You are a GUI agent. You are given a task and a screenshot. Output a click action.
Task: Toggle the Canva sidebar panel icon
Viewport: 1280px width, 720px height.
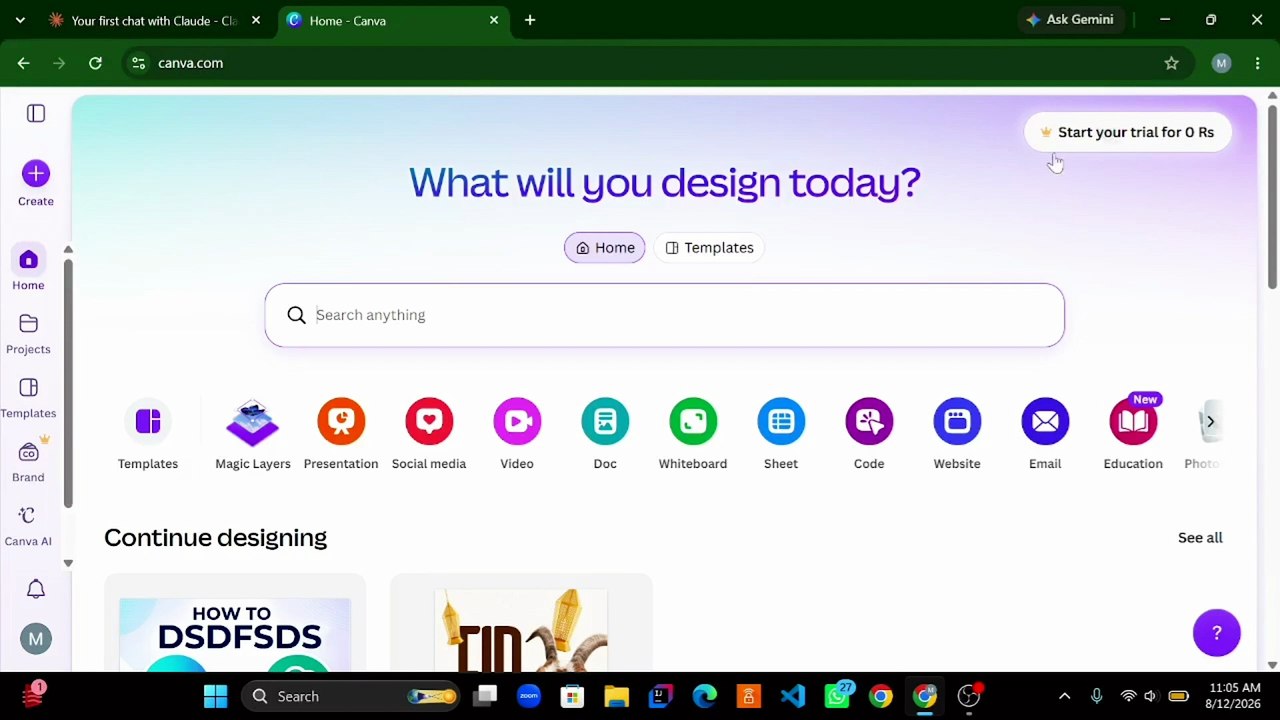pyautogui.click(x=36, y=114)
